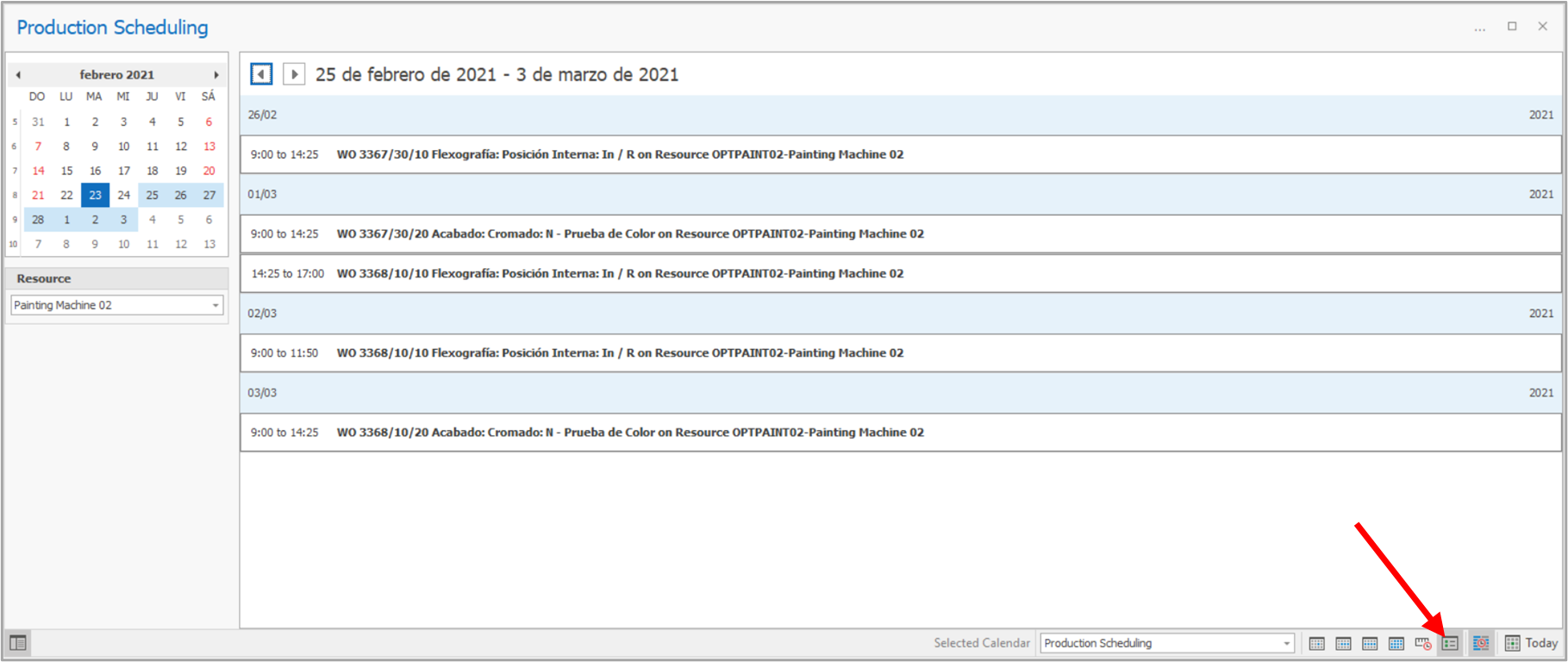Click the Today button

point(1532,643)
